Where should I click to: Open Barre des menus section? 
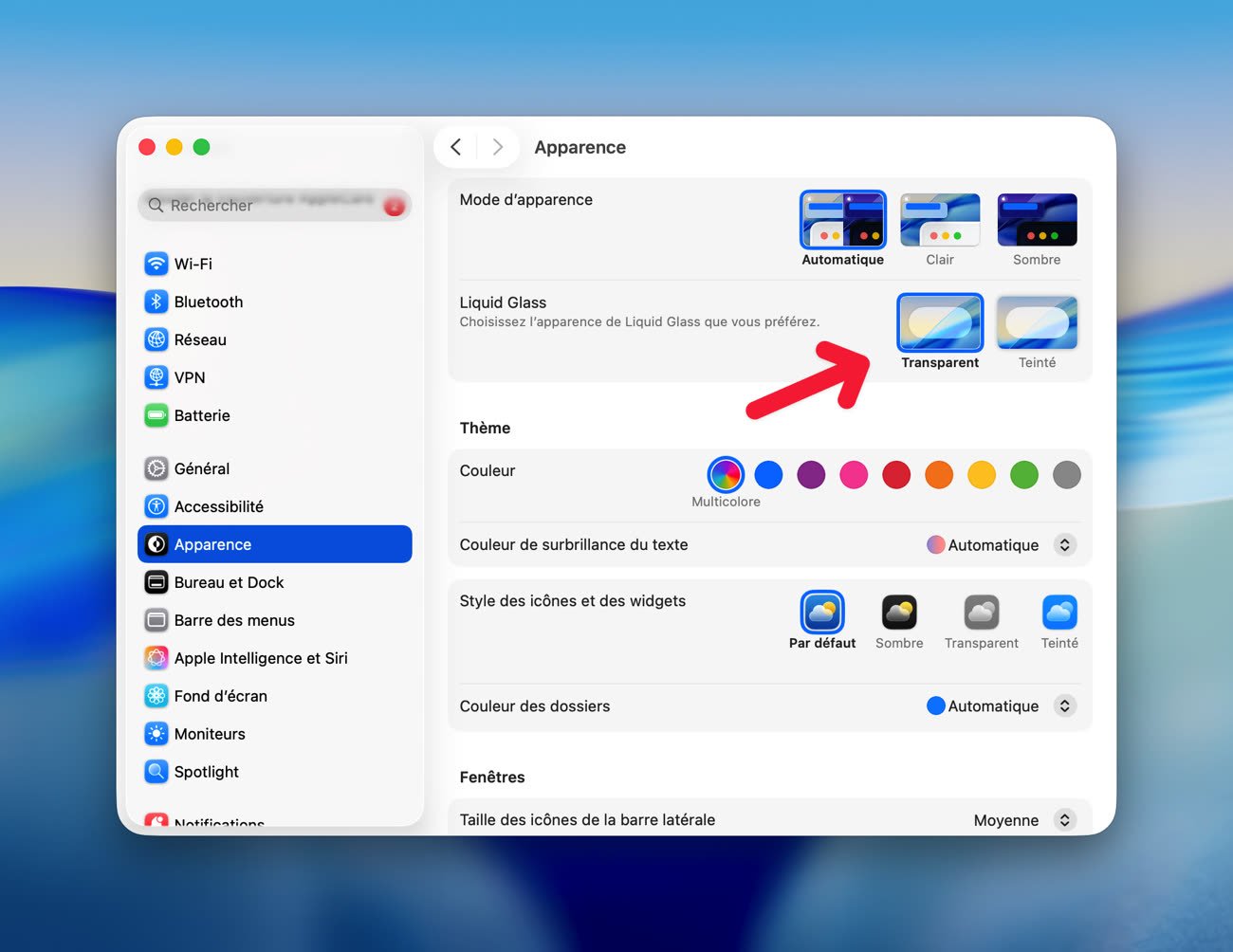click(234, 620)
